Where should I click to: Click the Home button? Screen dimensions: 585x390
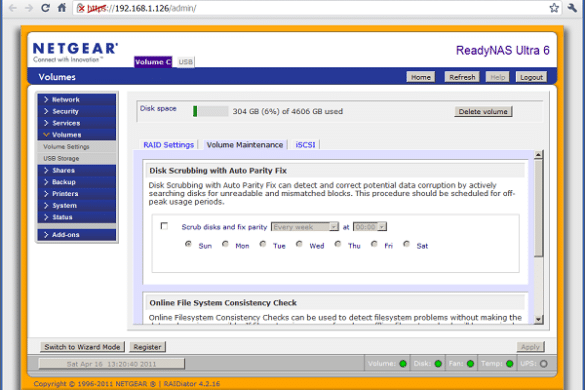[x=420, y=77]
